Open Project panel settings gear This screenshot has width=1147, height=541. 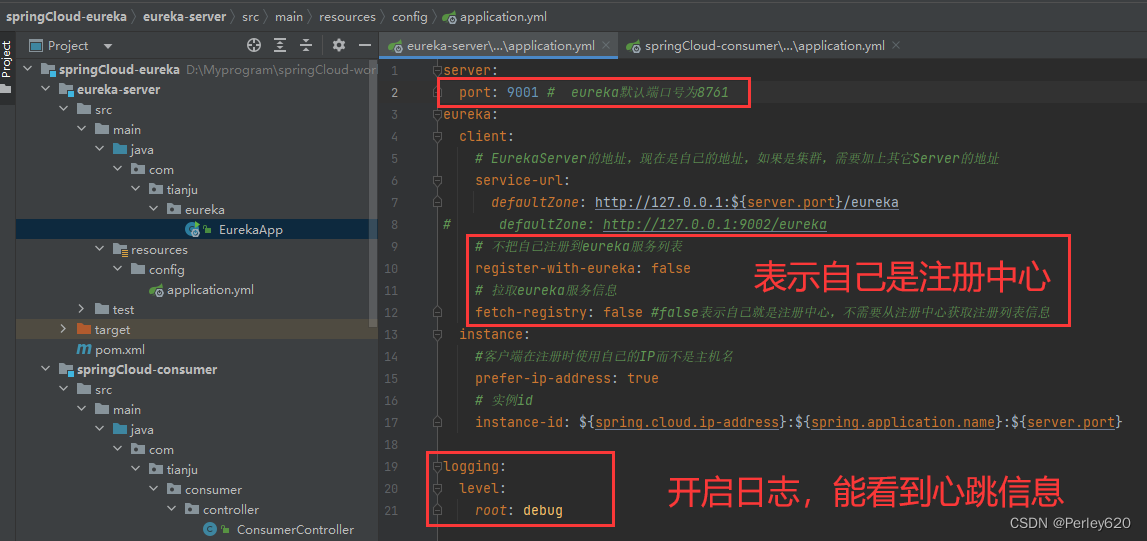(x=339, y=45)
